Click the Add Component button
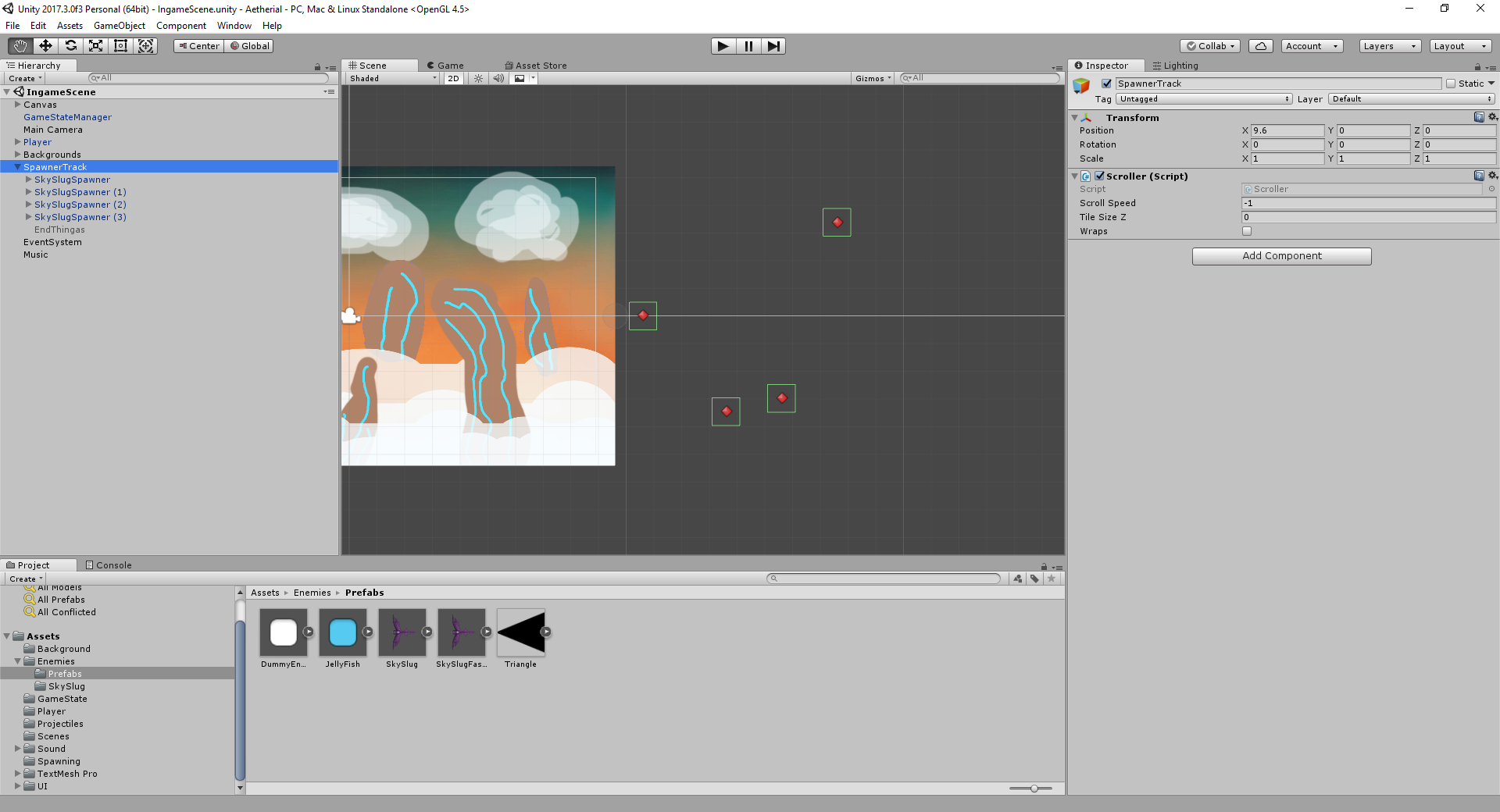The height and width of the screenshot is (812, 1500). click(x=1281, y=256)
